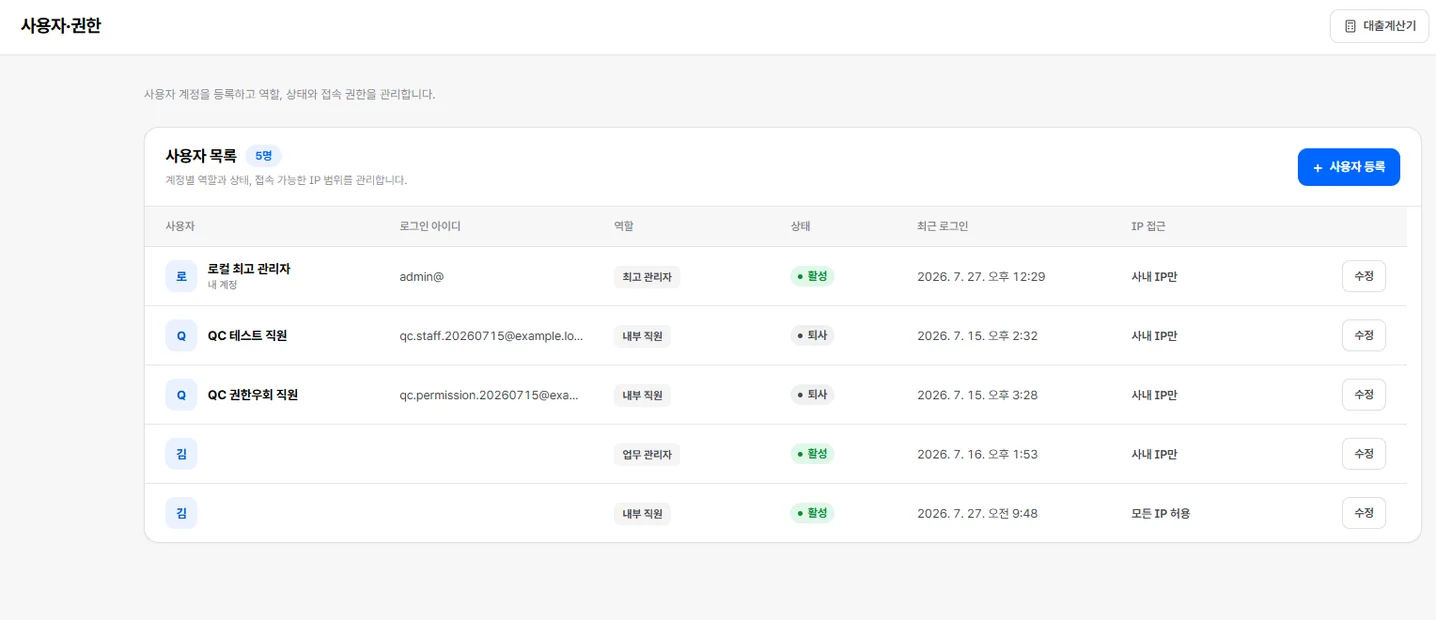
Task: Click 수정 for 로컬 최고 관리자
Action: pos(1363,276)
